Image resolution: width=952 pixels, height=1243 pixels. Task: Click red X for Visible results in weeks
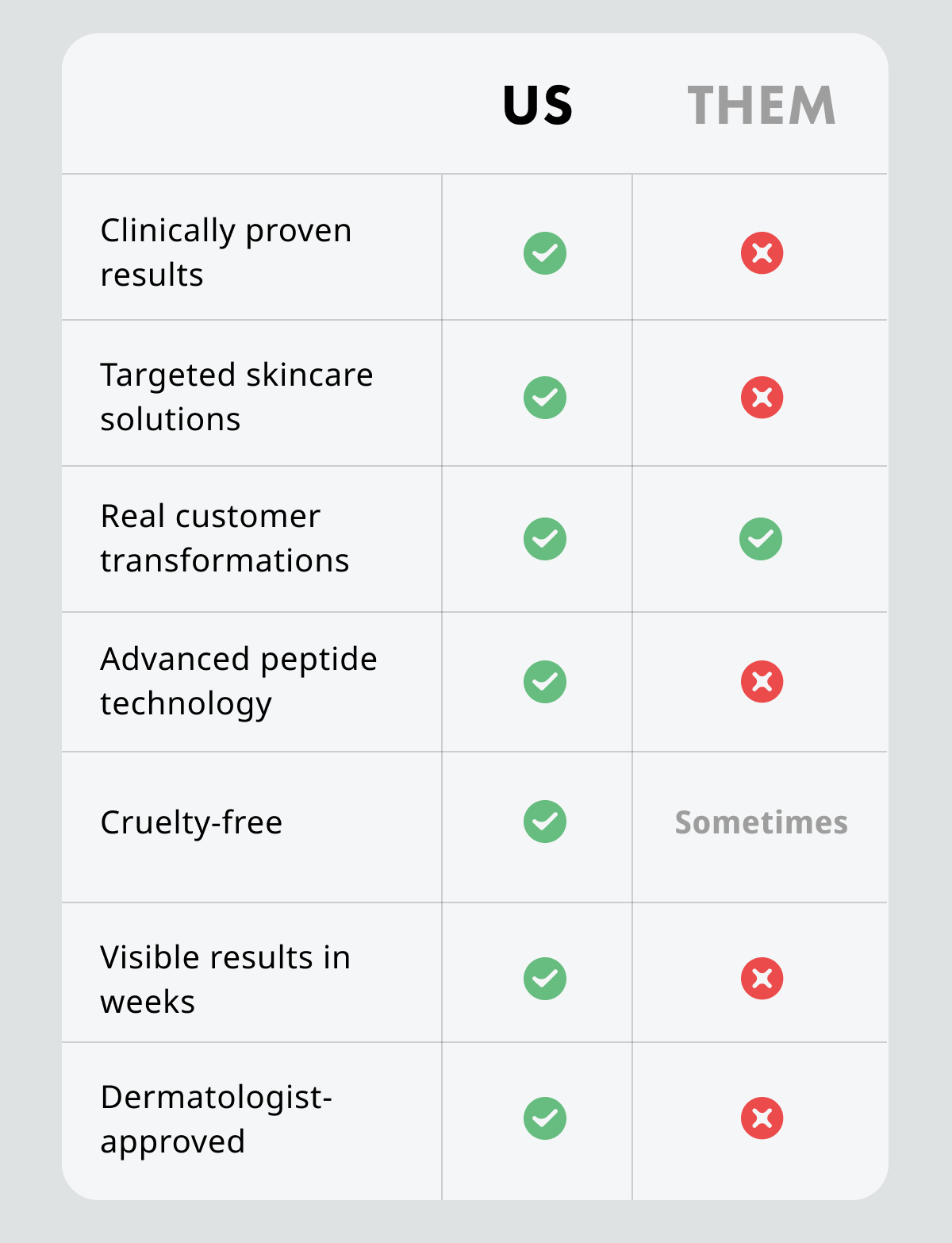tap(762, 979)
